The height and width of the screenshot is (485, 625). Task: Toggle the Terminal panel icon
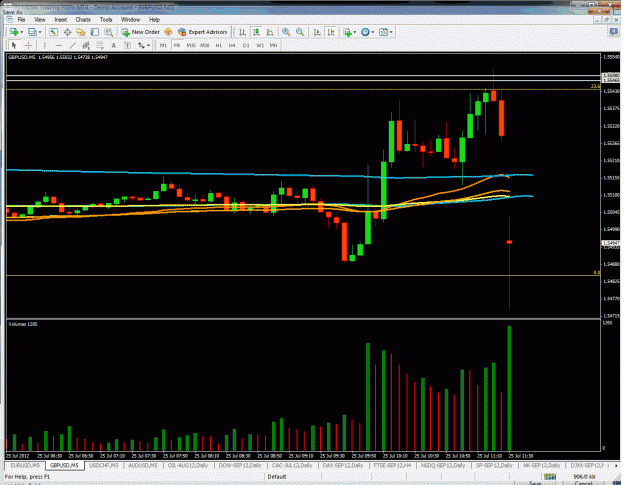pyautogui.click(x=95, y=32)
